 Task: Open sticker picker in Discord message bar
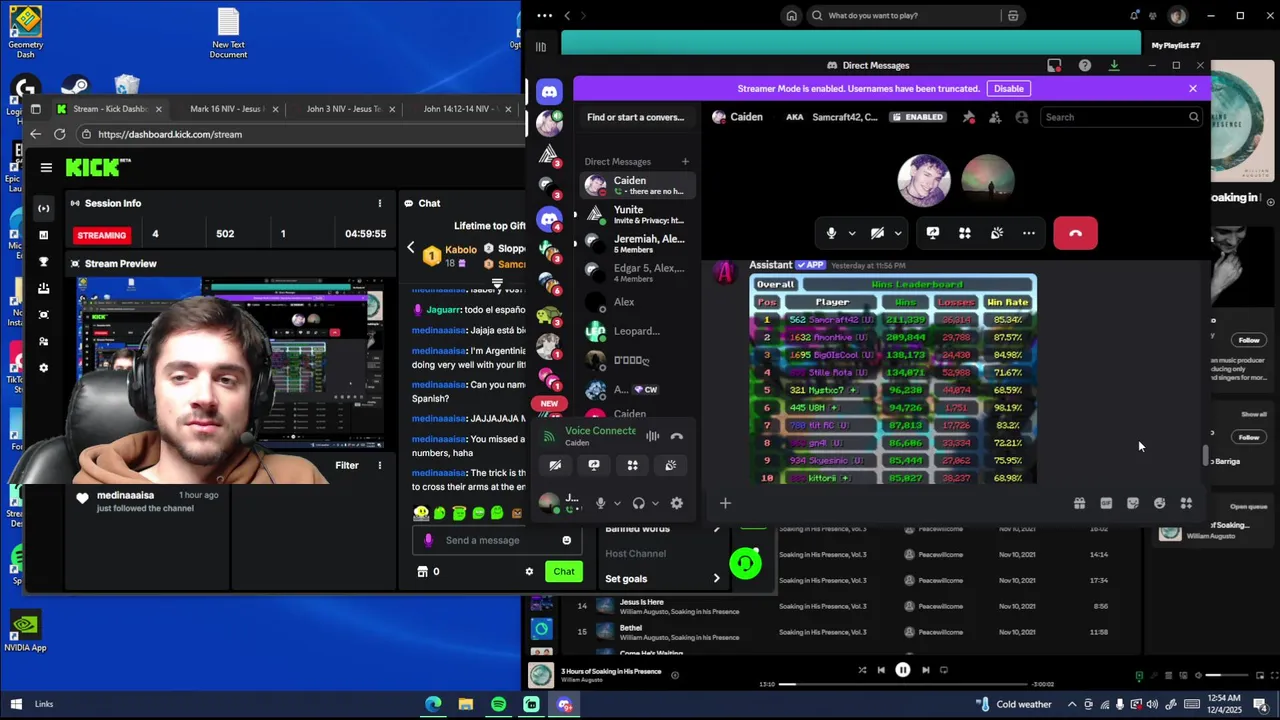point(1133,503)
